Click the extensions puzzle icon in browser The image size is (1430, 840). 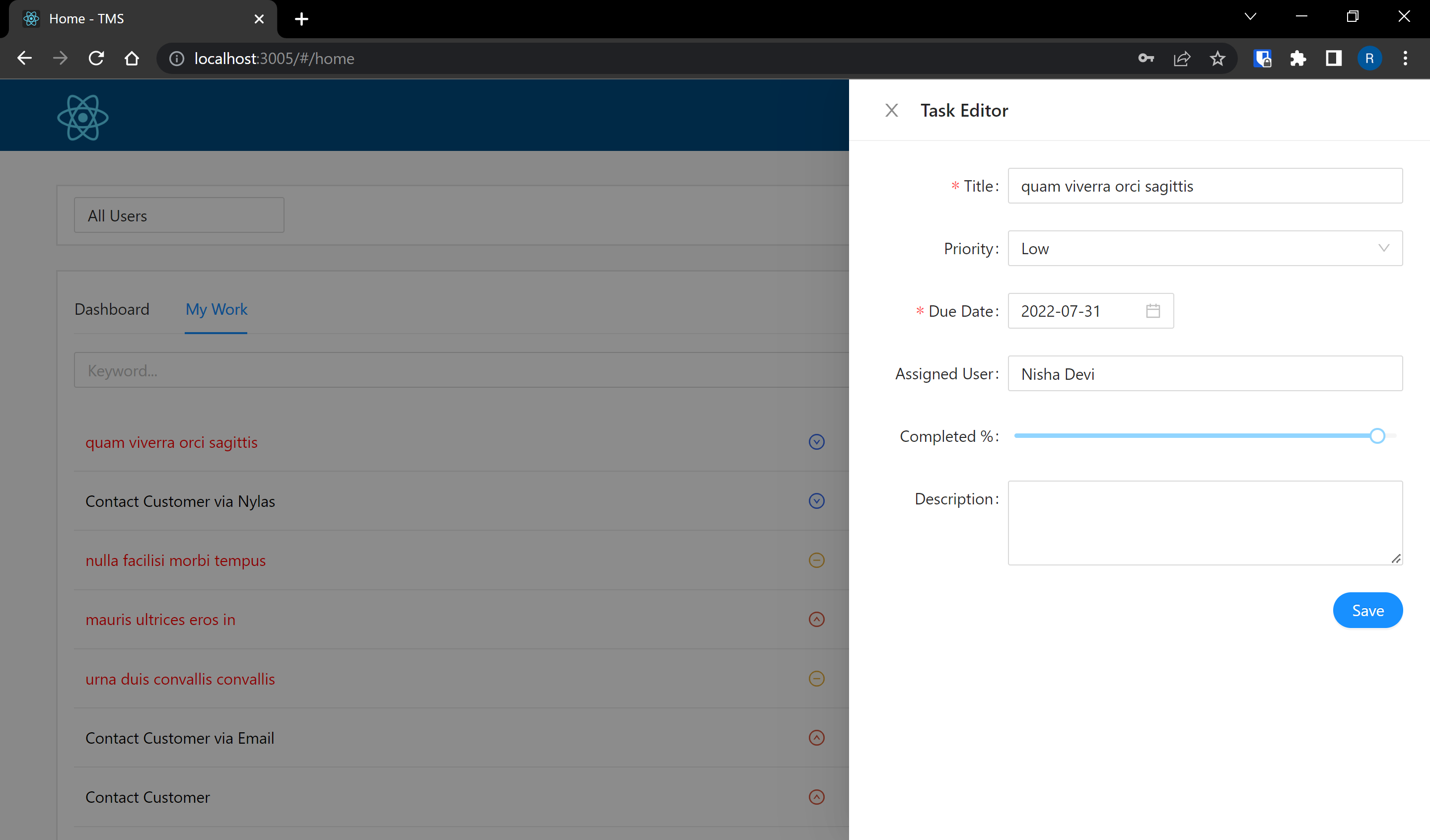coord(1298,58)
